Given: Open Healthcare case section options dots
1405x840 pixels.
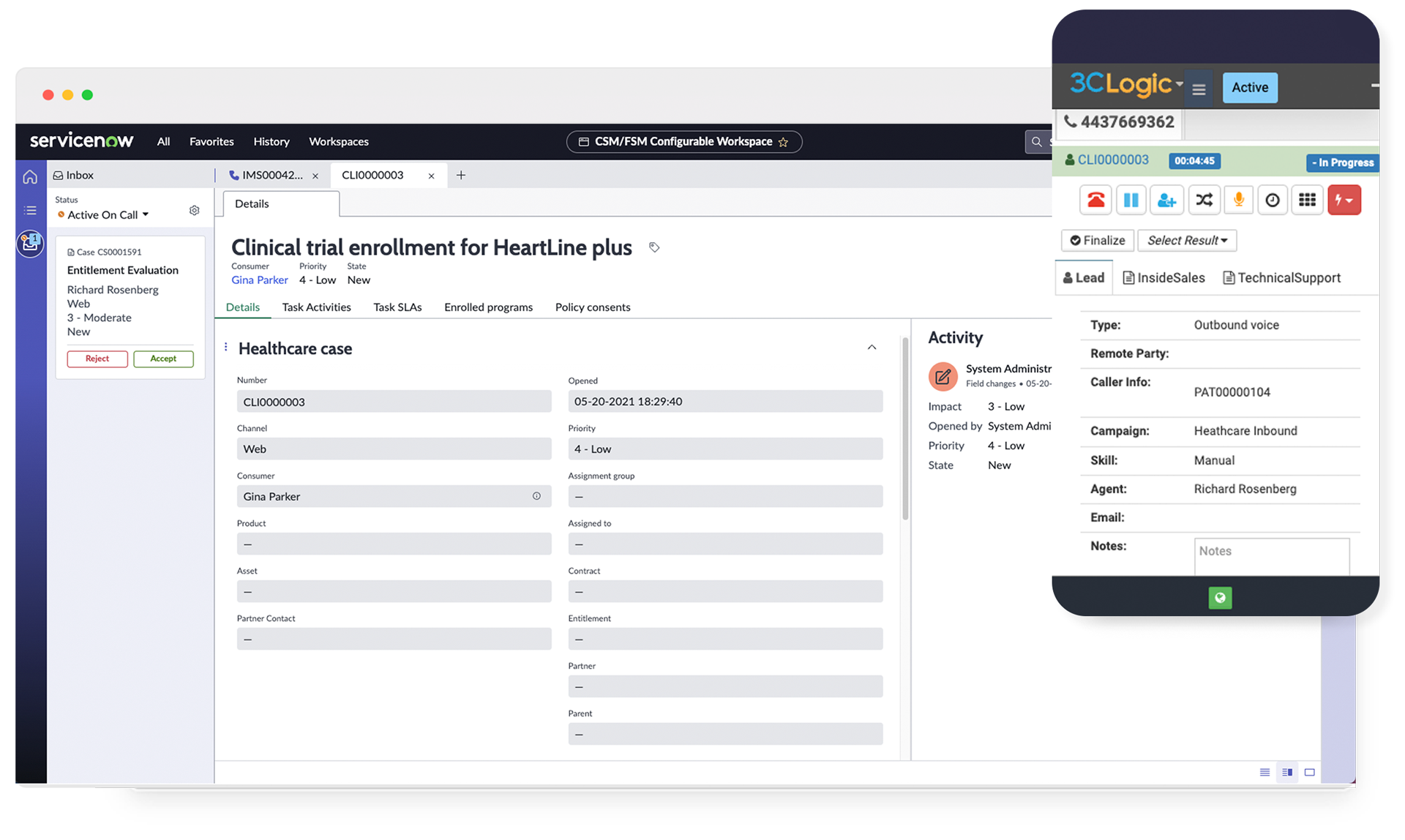Looking at the screenshot, I should pyautogui.click(x=225, y=348).
